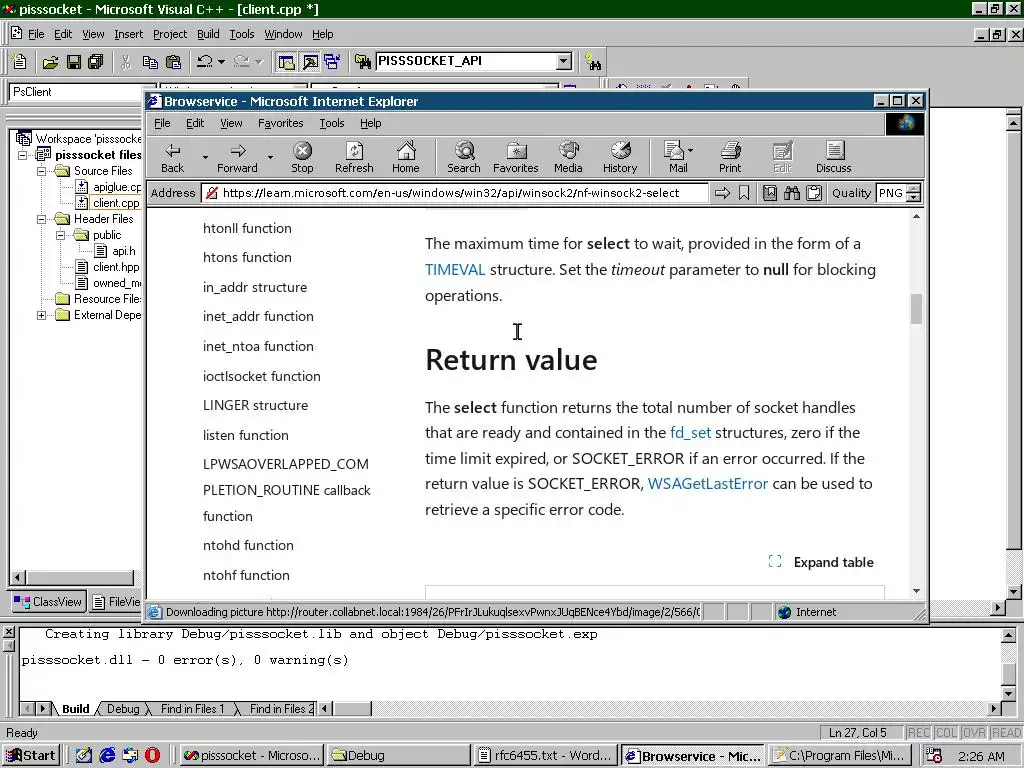Switch to rfc6455.txt WordPad taskbar button
The image size is (1024, 768).
click(x=545, y=756)
